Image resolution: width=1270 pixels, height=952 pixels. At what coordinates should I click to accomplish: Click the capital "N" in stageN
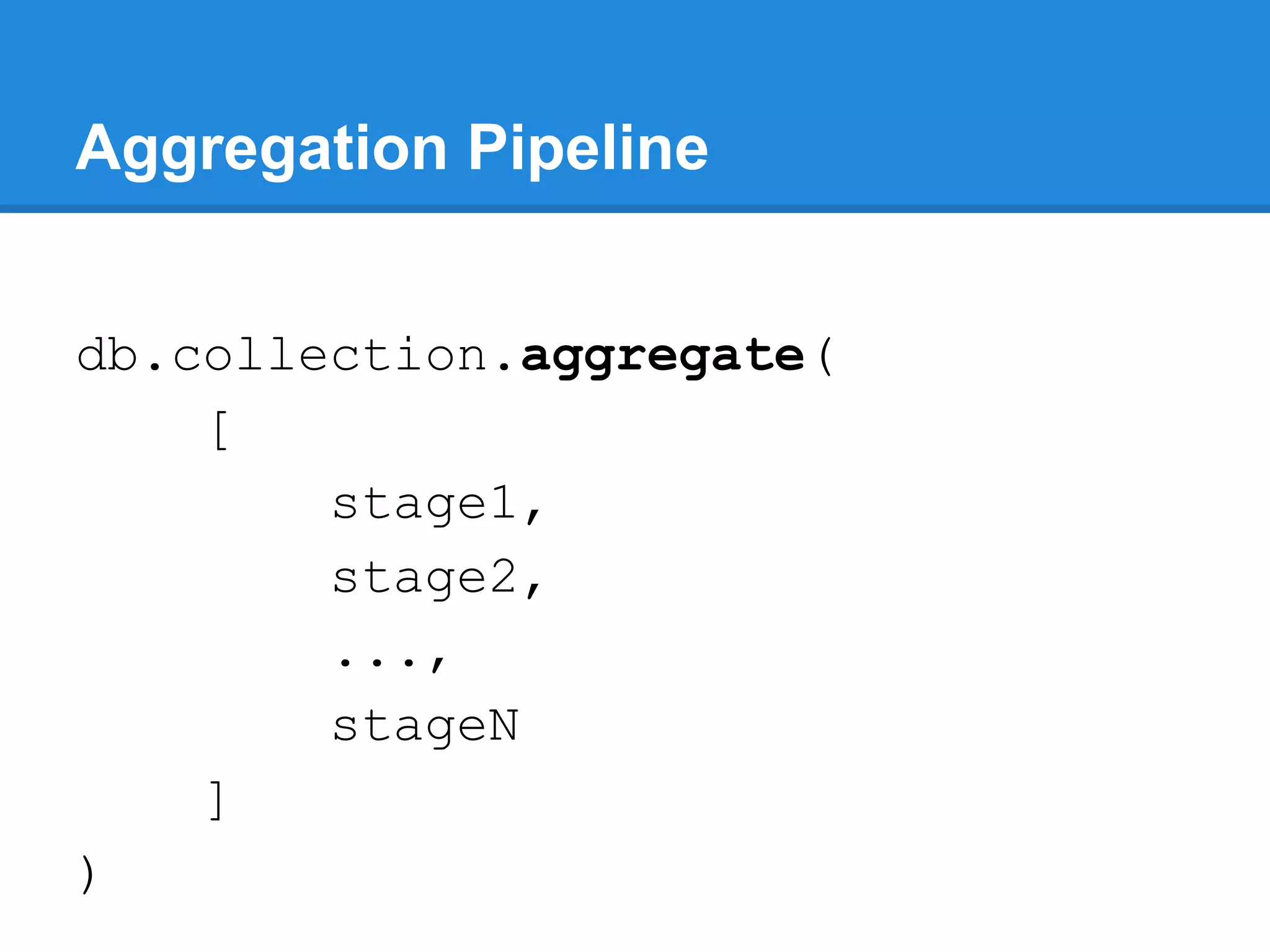(x=502, y=725)
